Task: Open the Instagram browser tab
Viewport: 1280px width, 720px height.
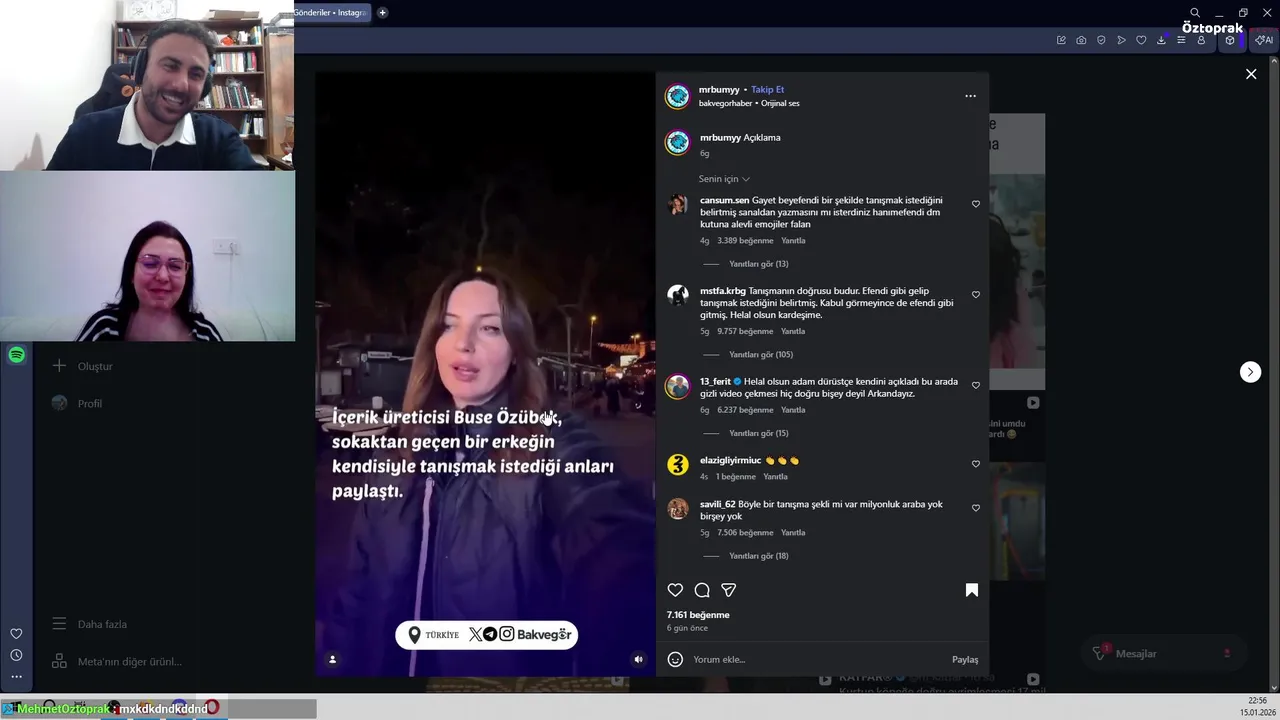Action: click(x=332, y=12)
